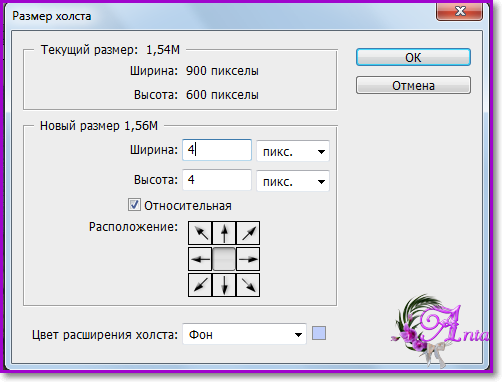Screen dimensions: 502x382
Task: Focus the Ширина input field
Action: (x=217, y=150)
